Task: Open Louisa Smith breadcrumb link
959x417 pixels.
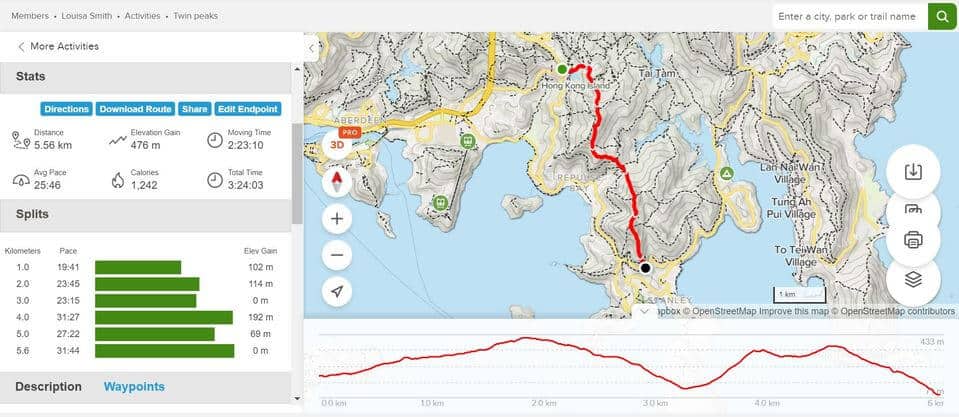Action: tap(87, 16)
